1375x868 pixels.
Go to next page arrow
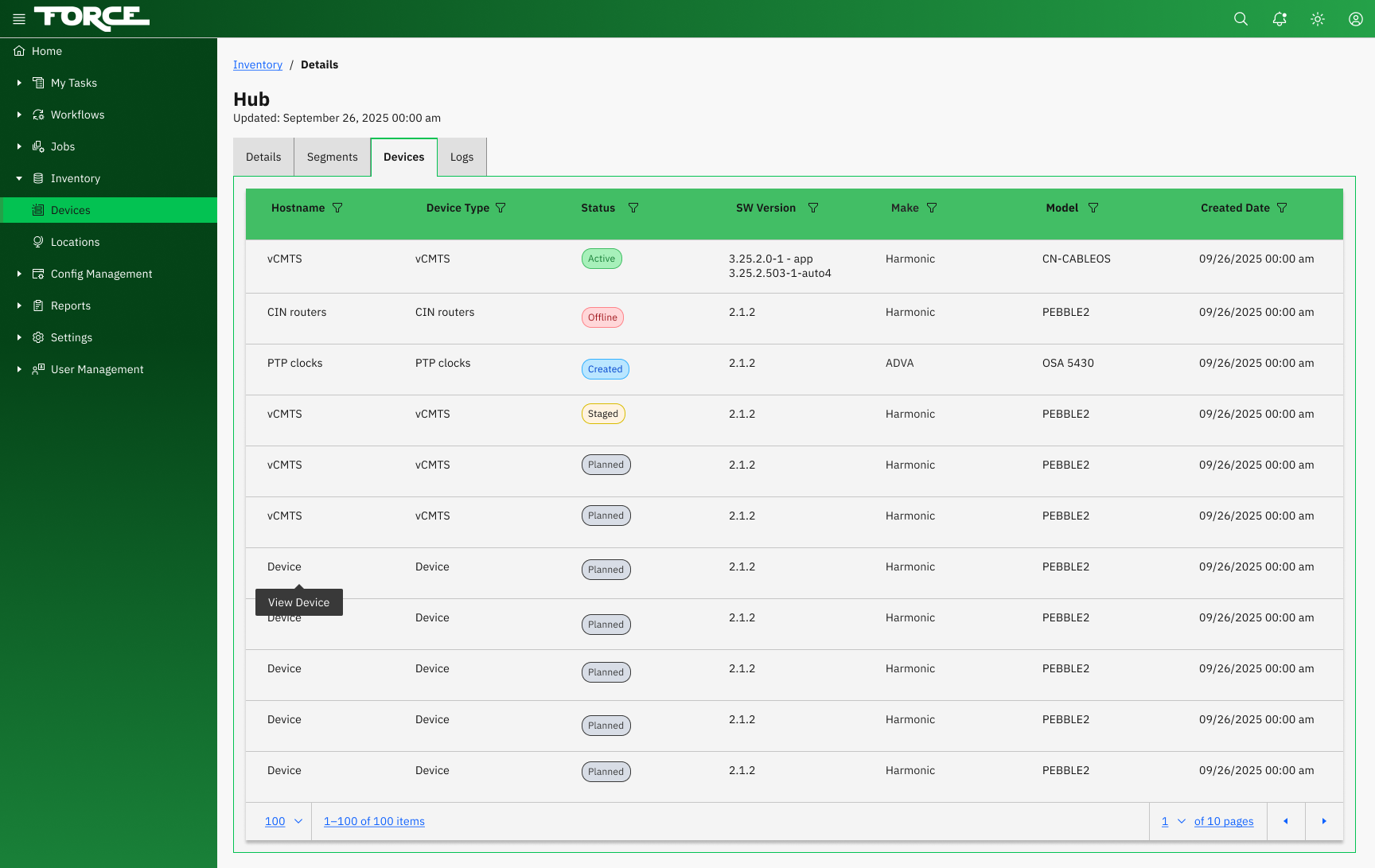pyautogui.click(x=1324, y=821)
